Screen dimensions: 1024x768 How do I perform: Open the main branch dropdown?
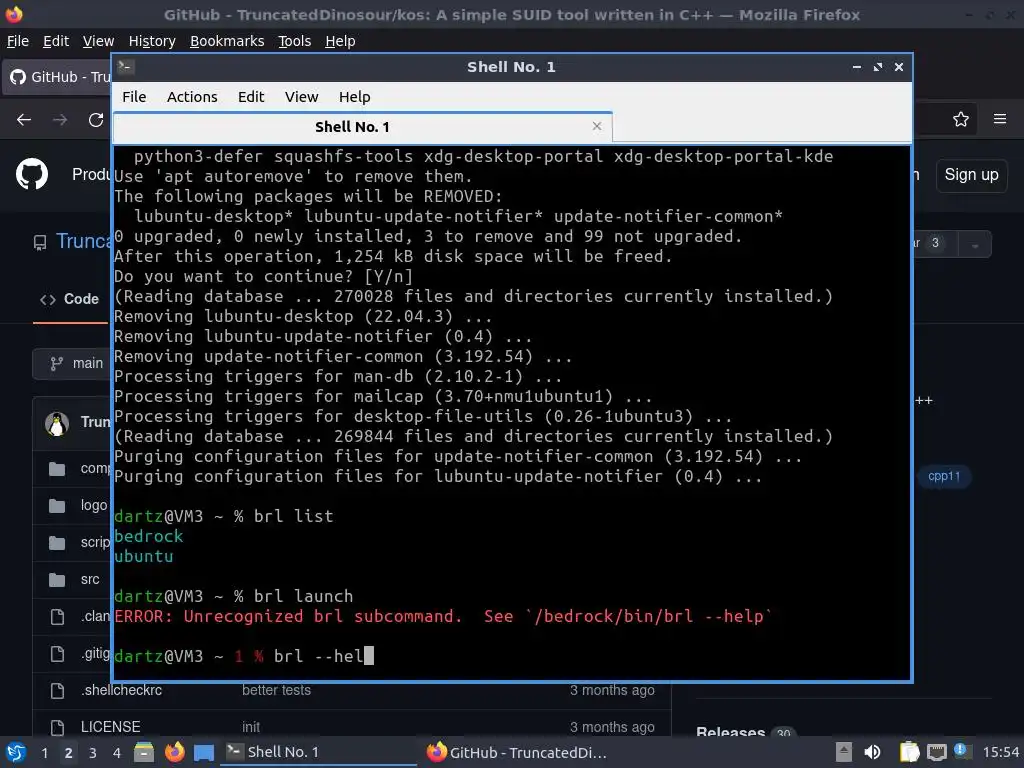pos(72,364)
